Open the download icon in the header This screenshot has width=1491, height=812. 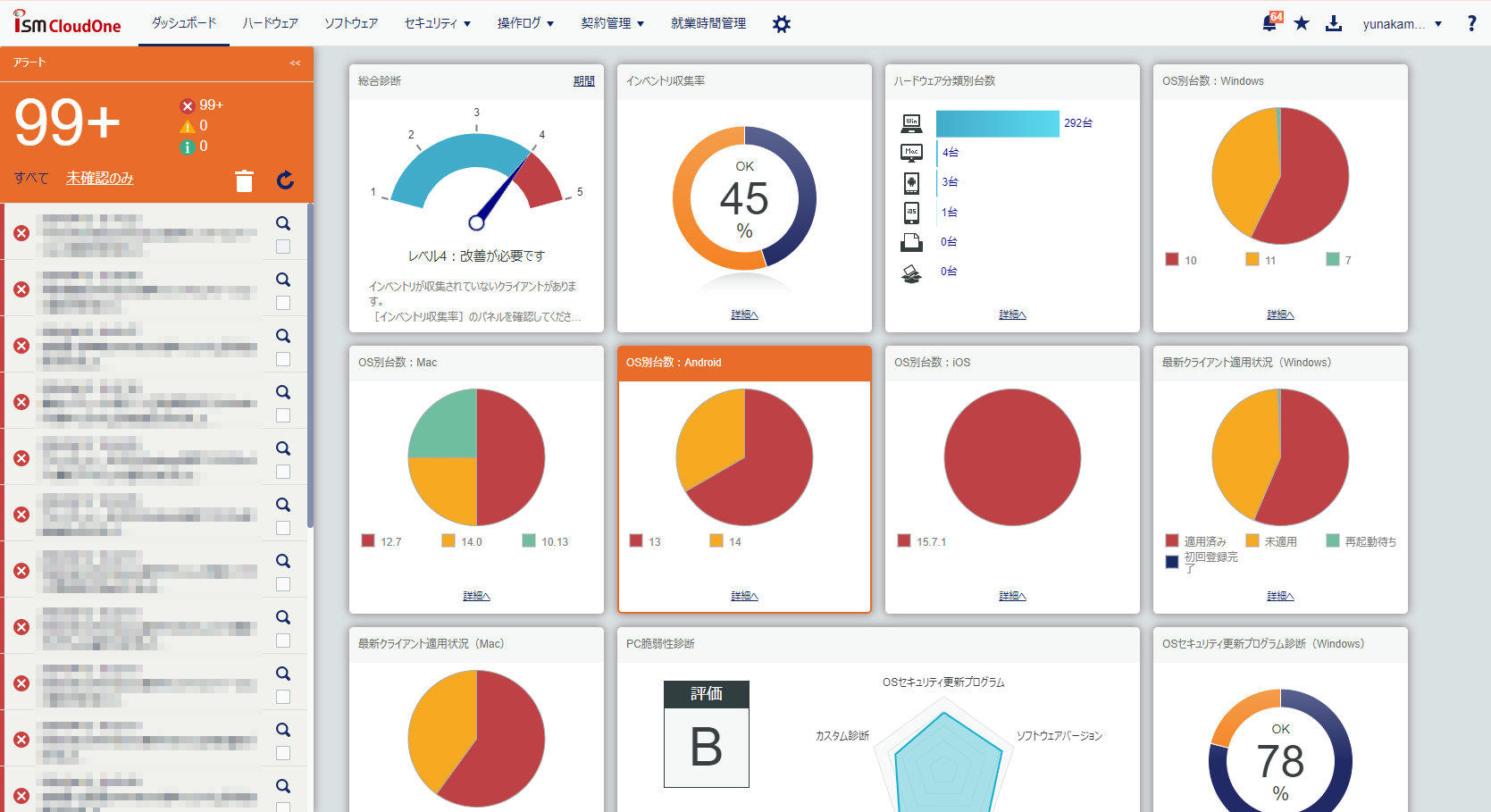pos(1334,23)
